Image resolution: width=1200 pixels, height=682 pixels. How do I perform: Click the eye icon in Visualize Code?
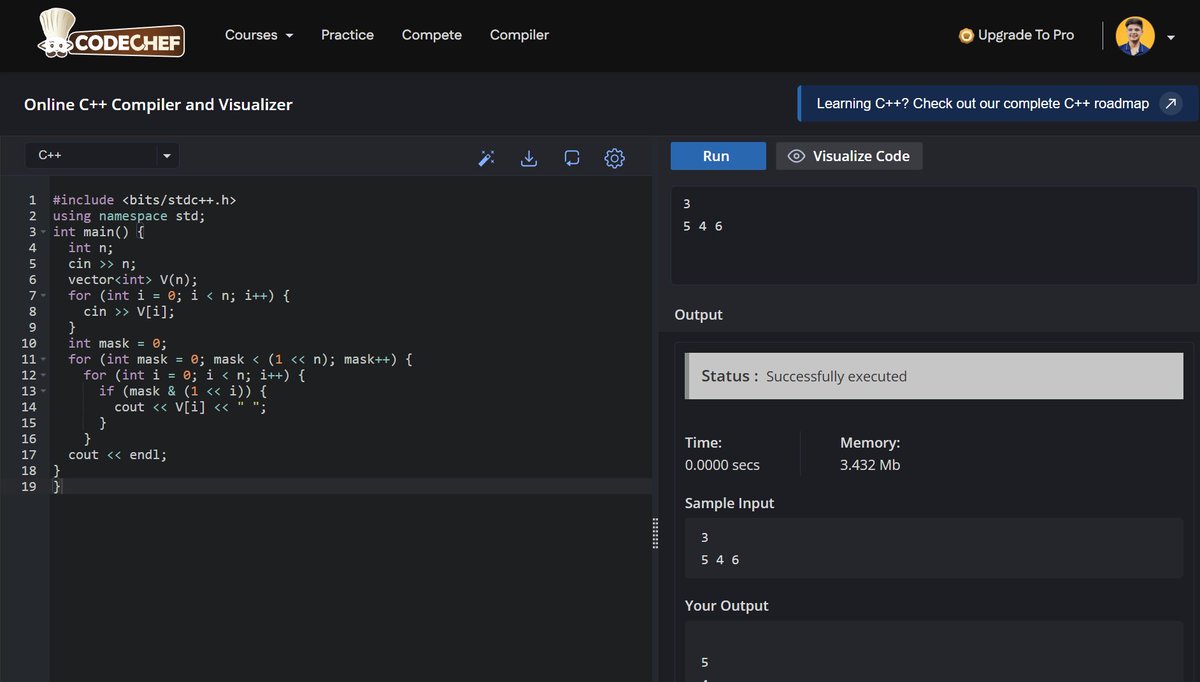click(797, 156)
